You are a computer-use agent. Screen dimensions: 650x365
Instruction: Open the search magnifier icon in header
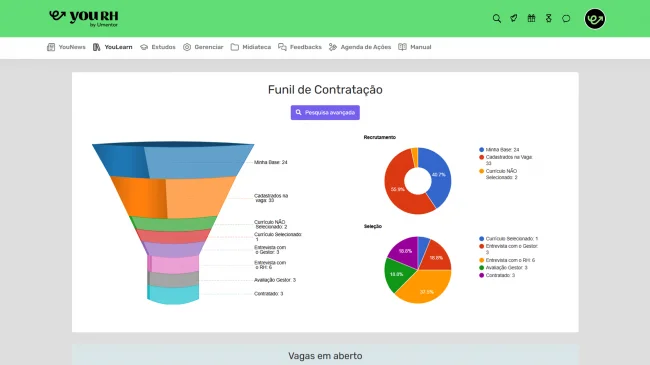click(497, 18)
